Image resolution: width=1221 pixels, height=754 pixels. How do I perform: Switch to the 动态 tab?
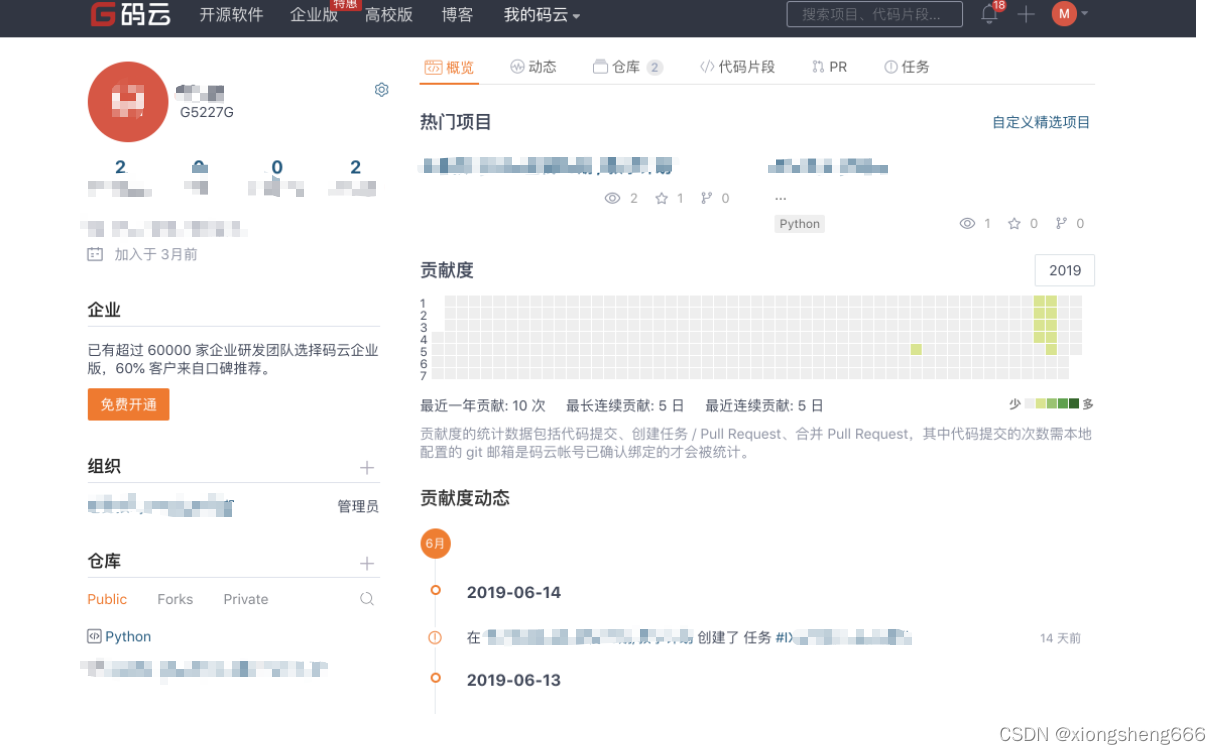tap(535, 66)
